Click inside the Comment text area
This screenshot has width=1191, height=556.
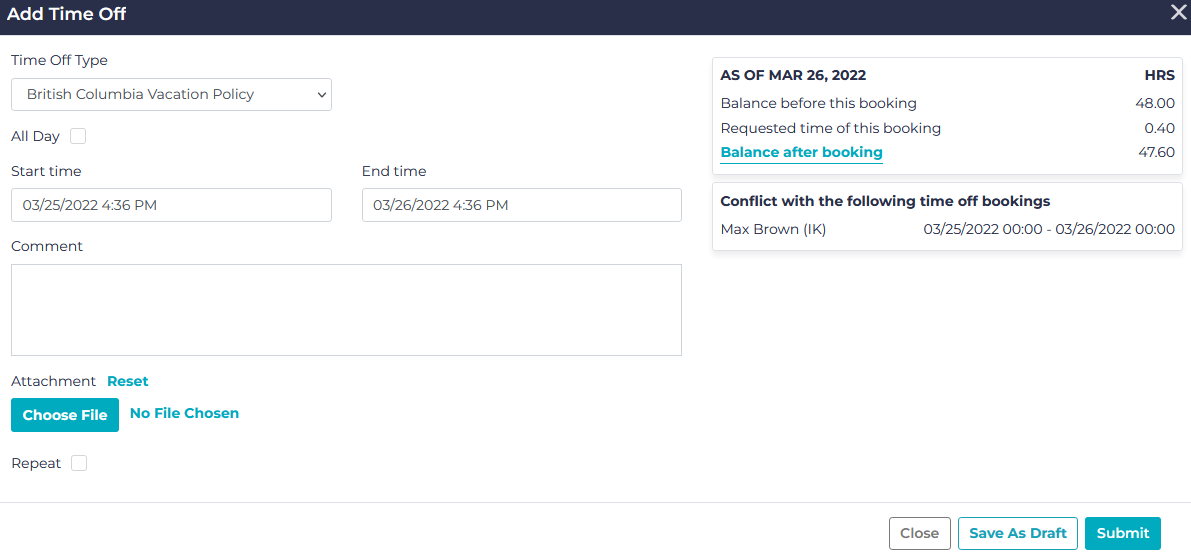tap(346, 310)
